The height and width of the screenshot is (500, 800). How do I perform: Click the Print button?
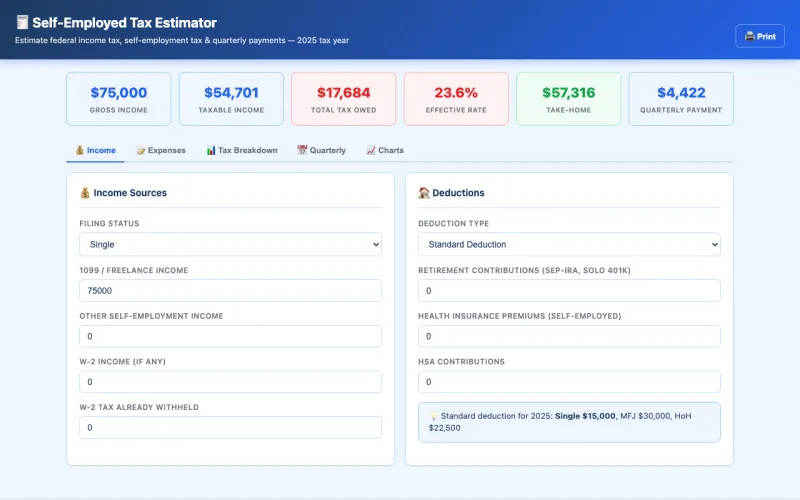click(x=760, y=36)
